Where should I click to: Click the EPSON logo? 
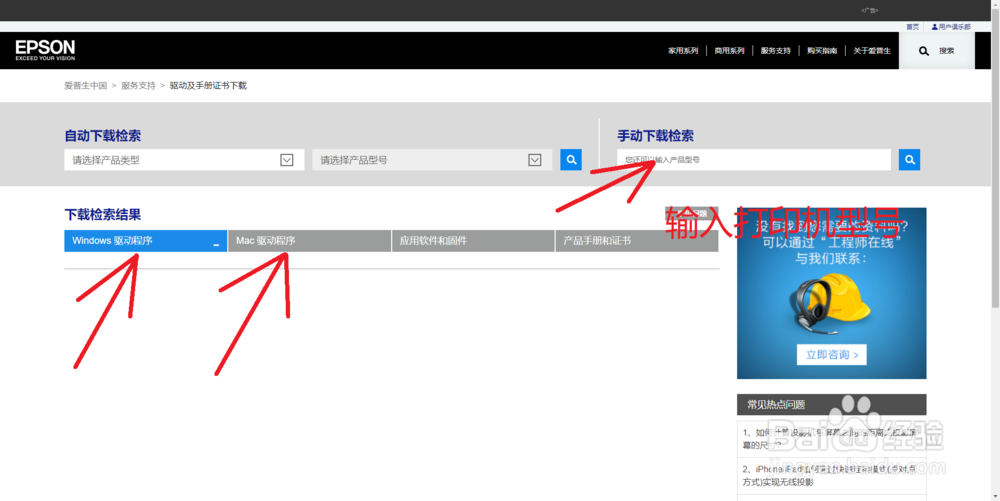click(x=45, y=50)
